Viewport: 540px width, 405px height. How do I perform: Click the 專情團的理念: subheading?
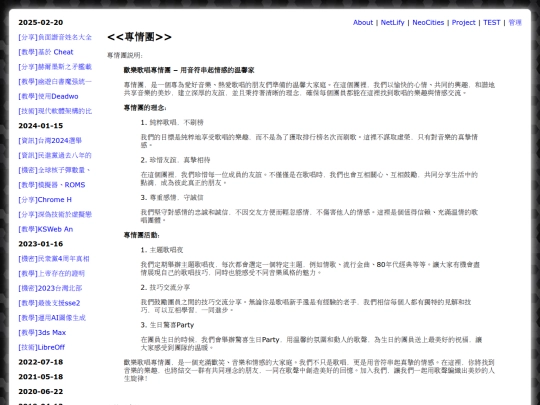click(x=145, y=108)
